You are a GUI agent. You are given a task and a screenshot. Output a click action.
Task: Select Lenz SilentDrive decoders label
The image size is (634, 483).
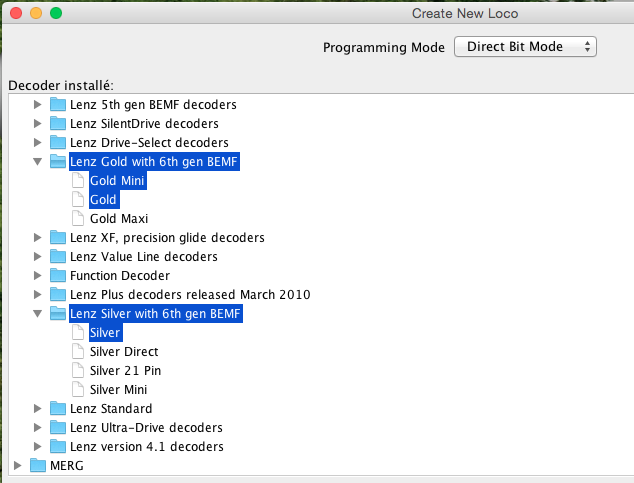click(x=144, y=124)
